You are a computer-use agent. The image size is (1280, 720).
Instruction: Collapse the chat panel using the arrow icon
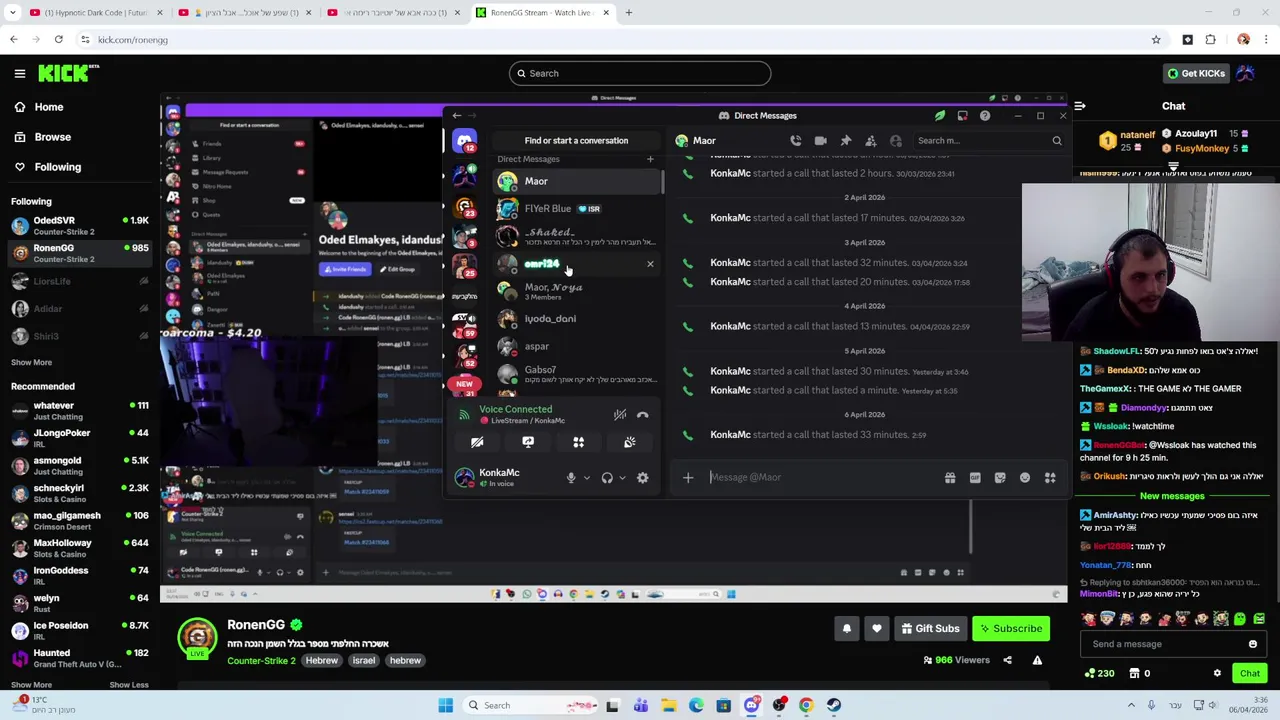point(1079,106)
